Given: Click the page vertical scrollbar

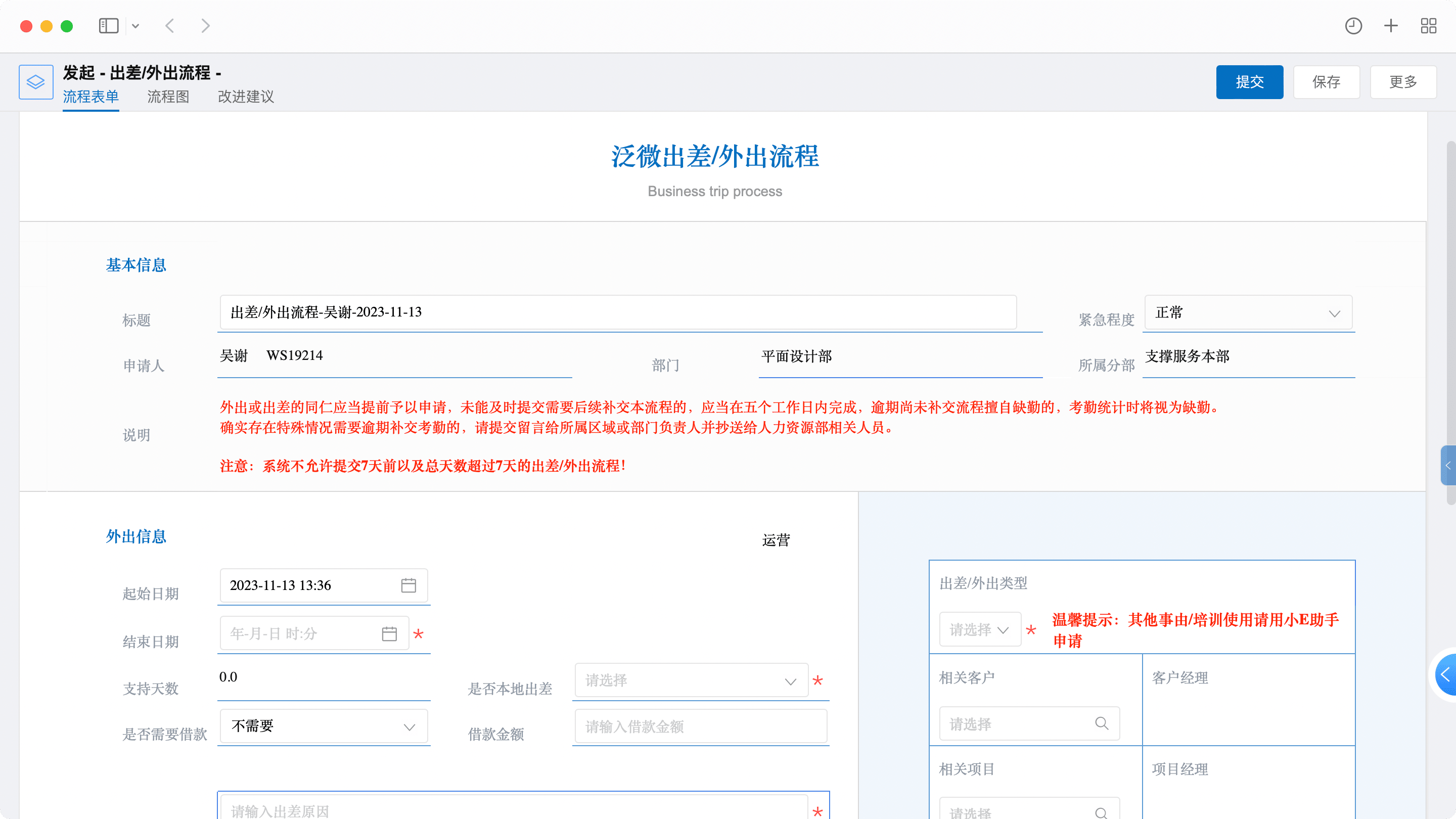Looking at the screenshot, I should click(1451, 322).
